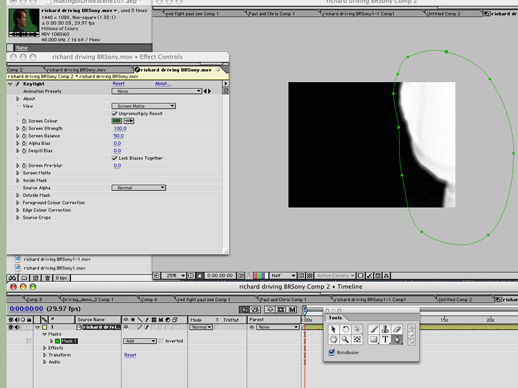Select the Clone Stamp tool
The image size is (518, 388).
pos(385,329)
